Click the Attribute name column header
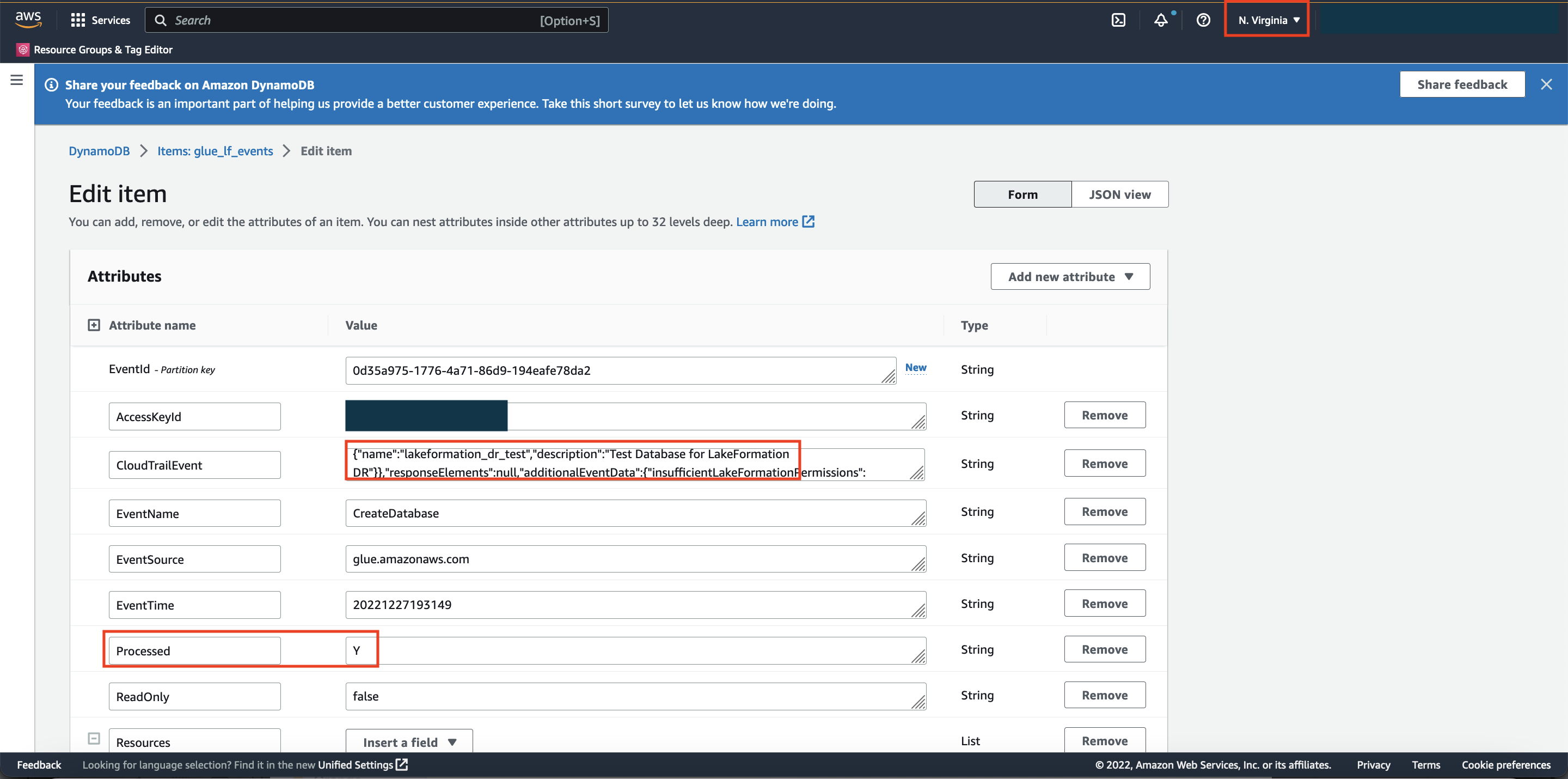The height and width of the screenshot is (779, 1568). [152, 325]
